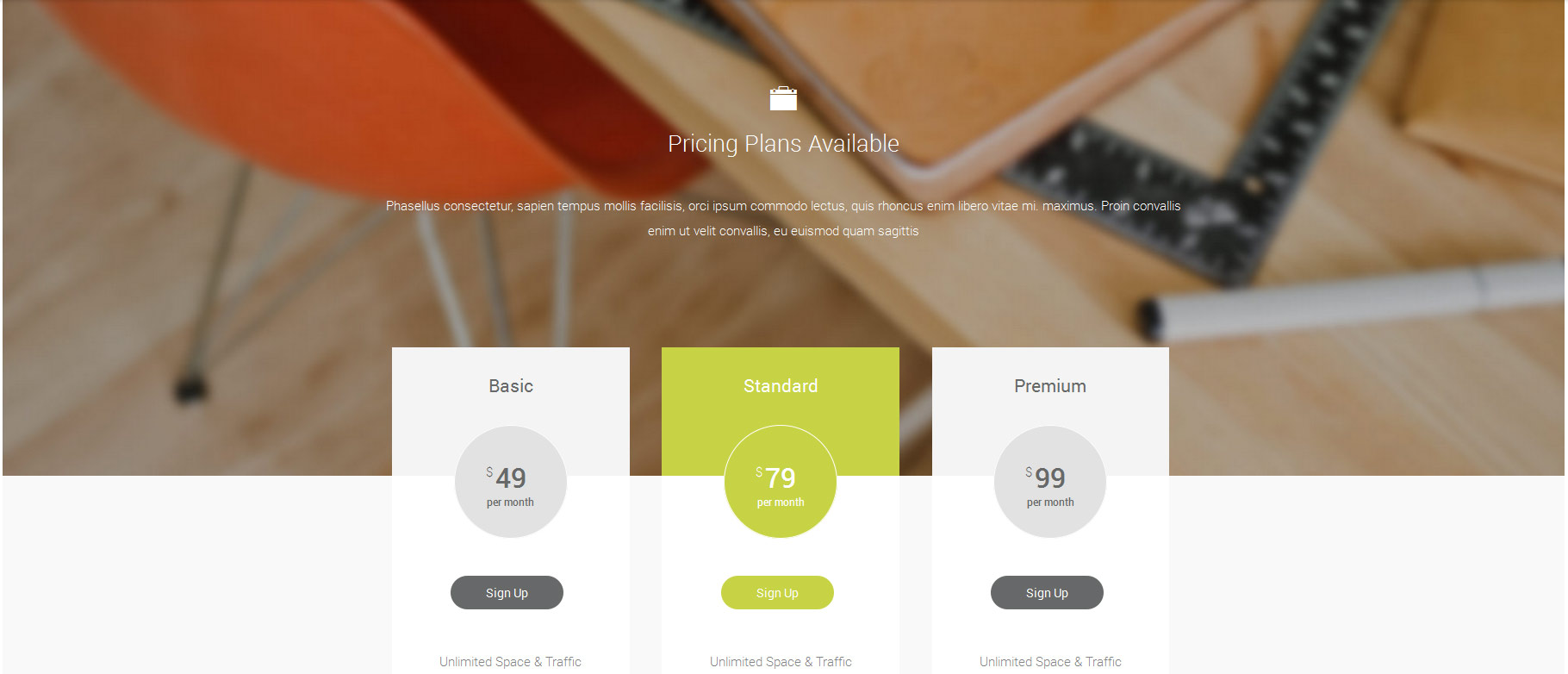Click the briefcase icon above the heading
Image resolution: width=1568 pixels, height=674 pixels.
(x=782, y=99)
